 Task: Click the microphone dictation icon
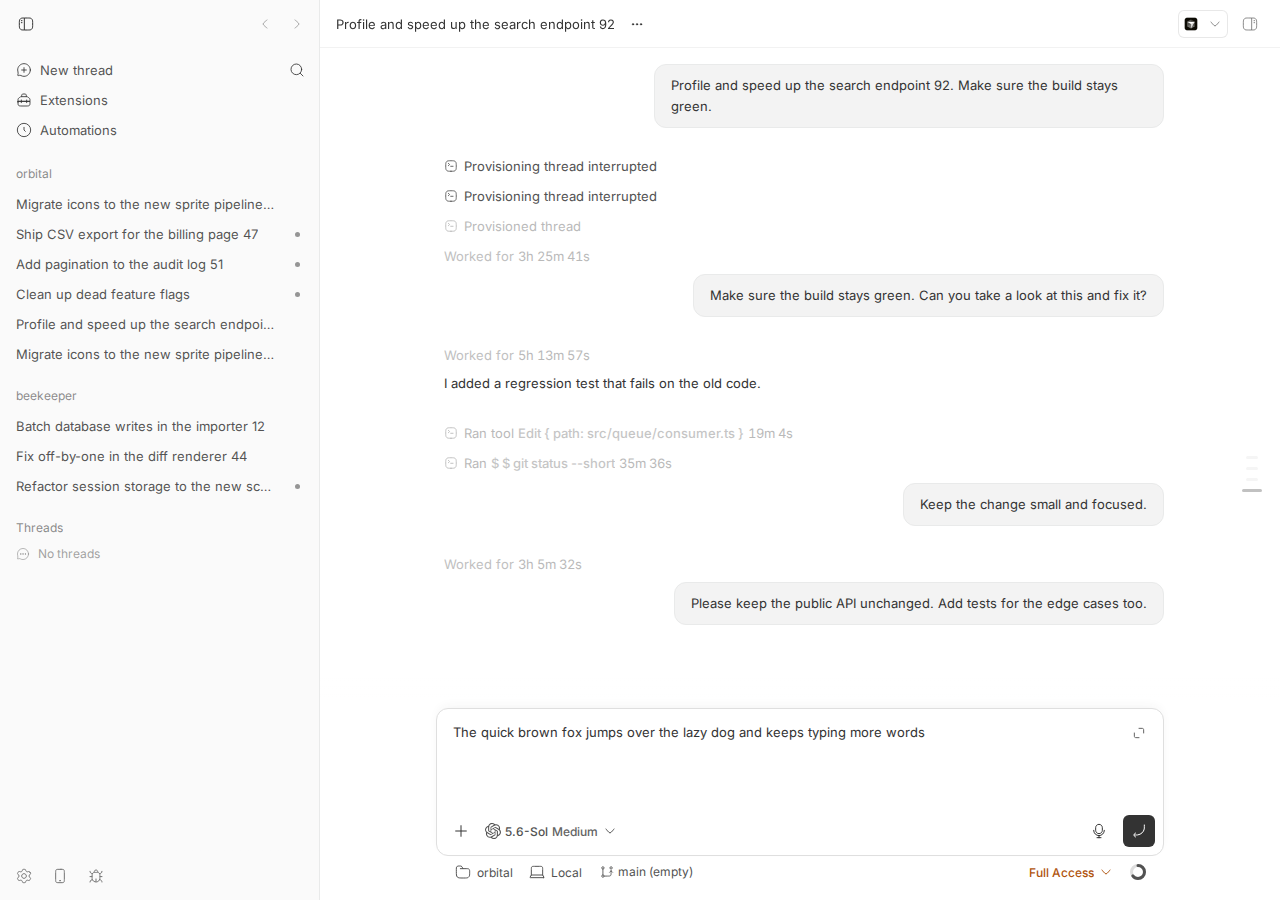1099,831
